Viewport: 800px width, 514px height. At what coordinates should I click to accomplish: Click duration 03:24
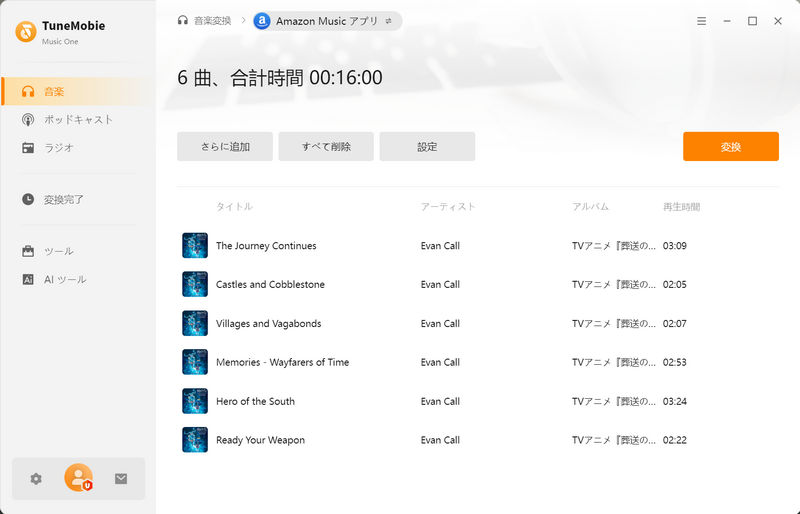(674, 401)
